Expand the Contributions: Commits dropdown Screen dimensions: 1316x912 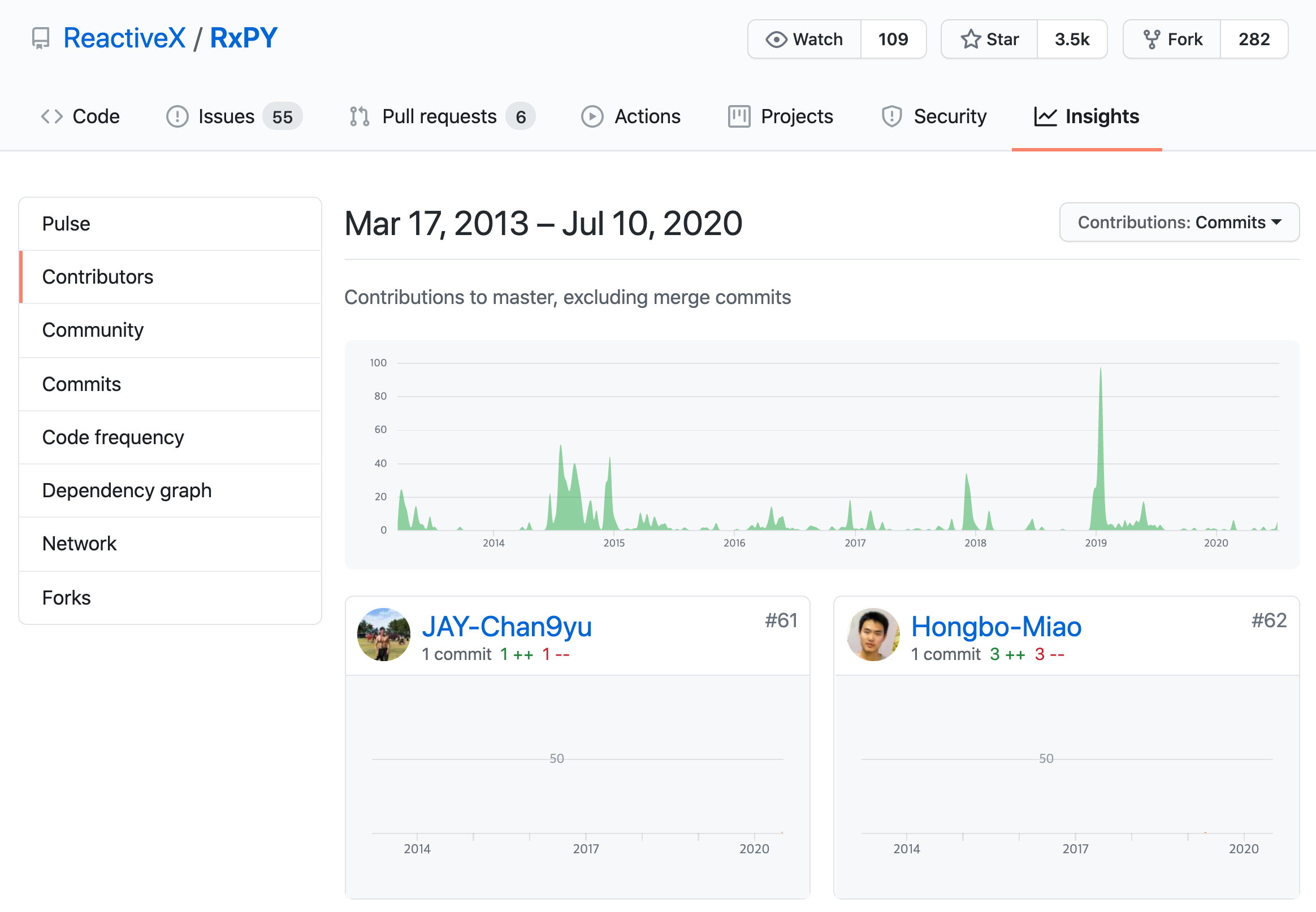1179,222
